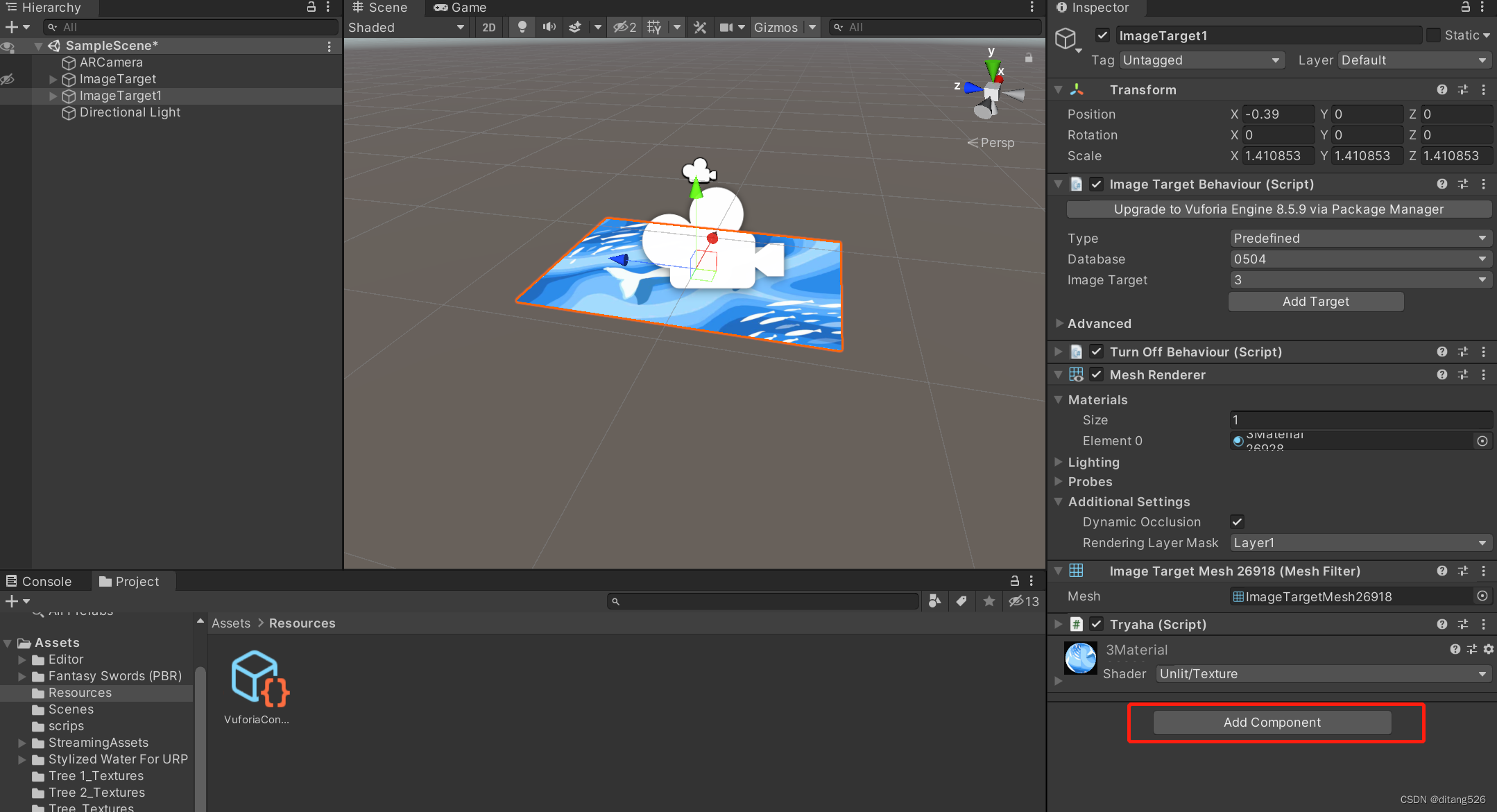Viewport: 1497px width, 812px height.
Task: Uncheck ImageTarget1 active checkbox
Action: [1102, 35]
